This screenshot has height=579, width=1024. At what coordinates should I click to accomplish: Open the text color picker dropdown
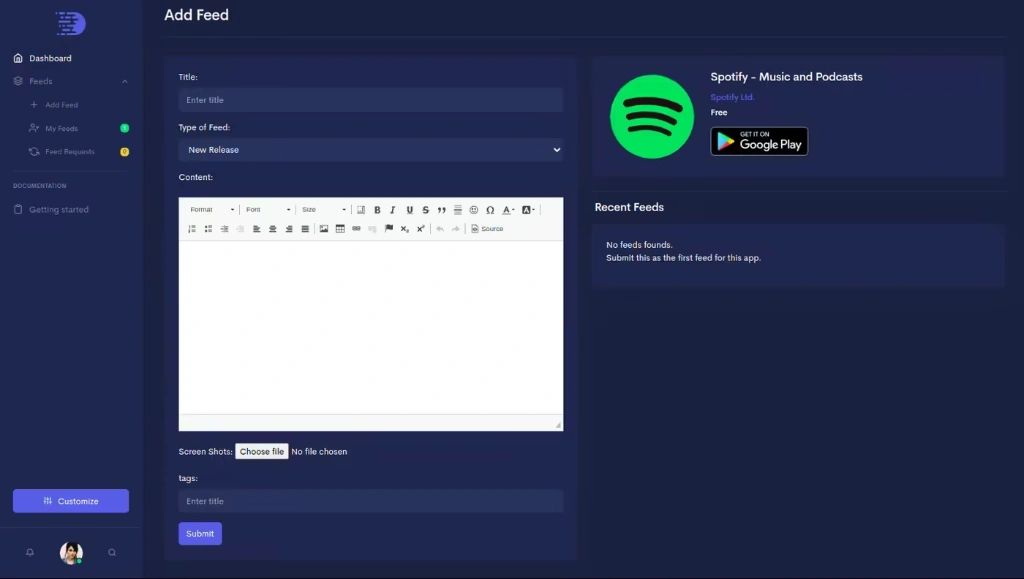tap(508, 210)
